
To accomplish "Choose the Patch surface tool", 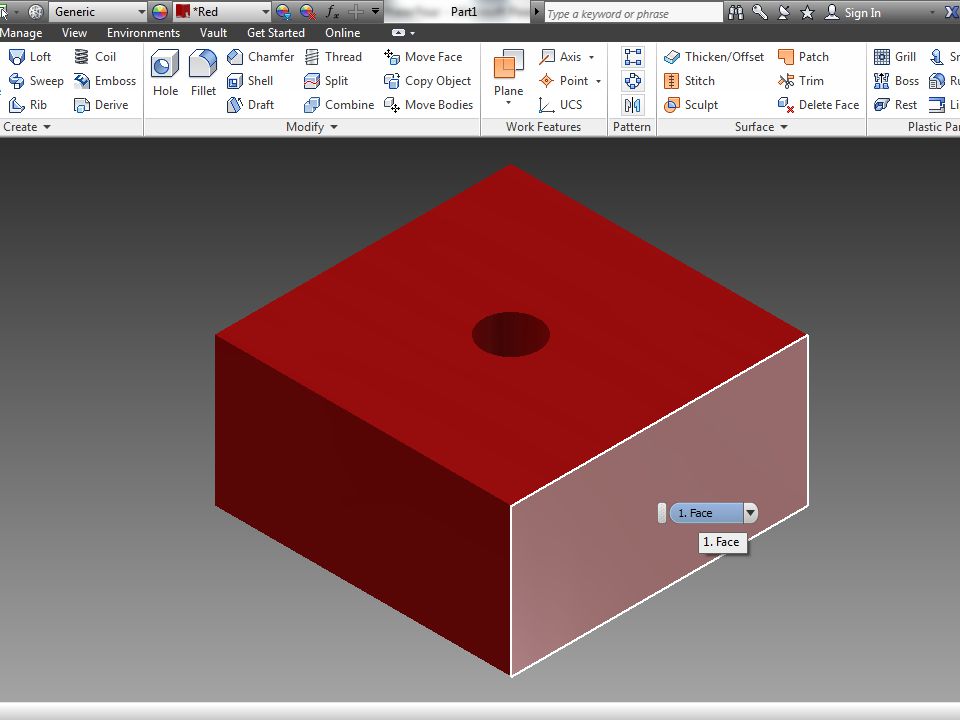I will [x=803, y=57].
